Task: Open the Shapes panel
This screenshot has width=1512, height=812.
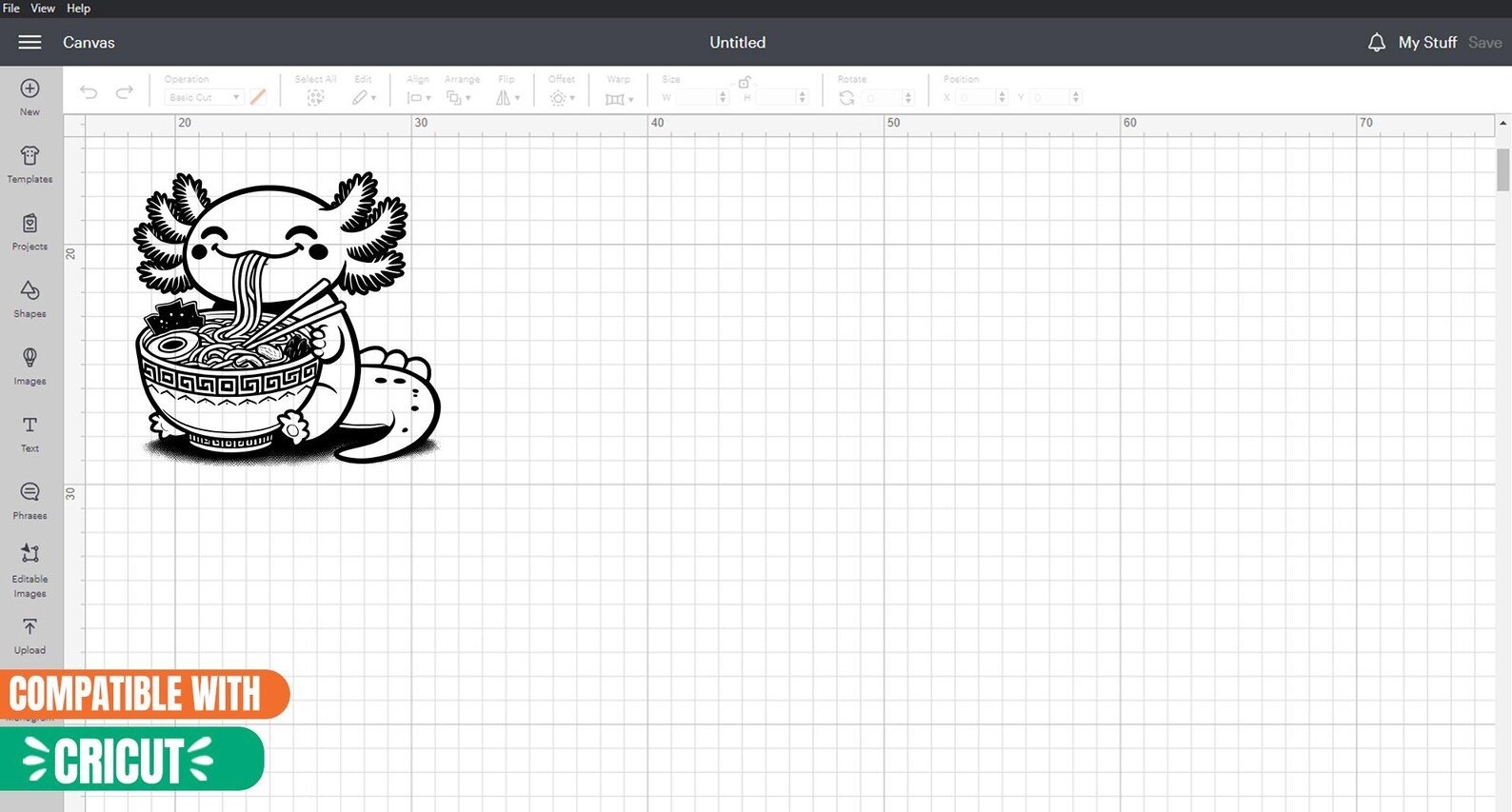Action: pos(30,299)
